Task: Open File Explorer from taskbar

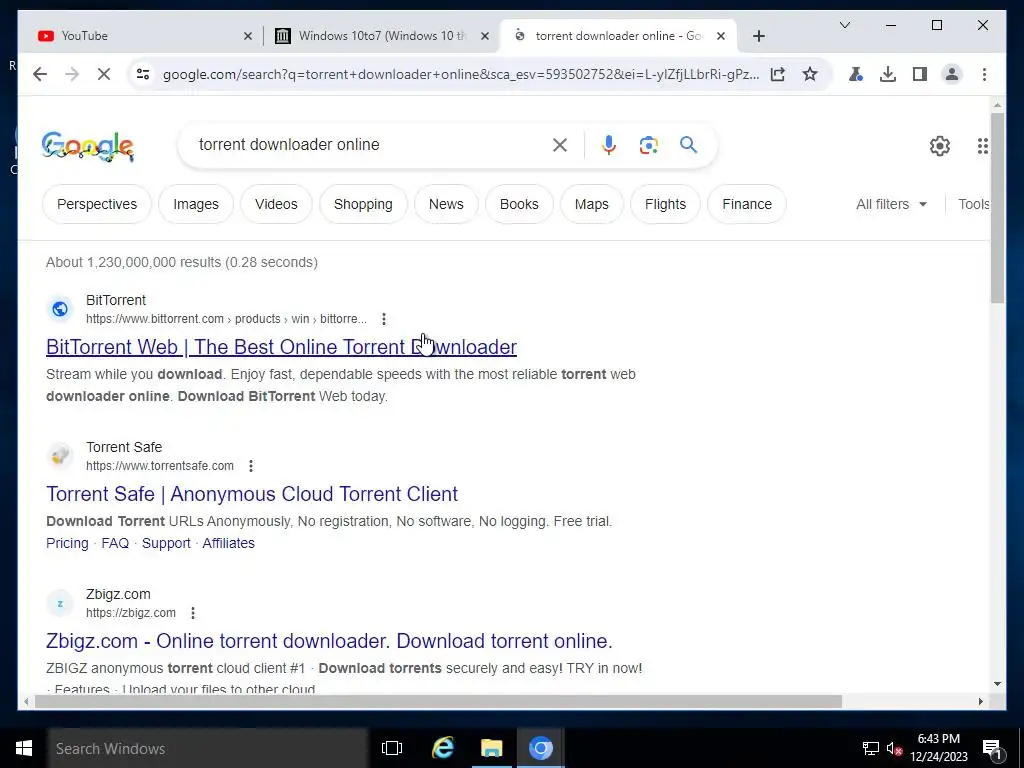Action: tap(492, 748)
